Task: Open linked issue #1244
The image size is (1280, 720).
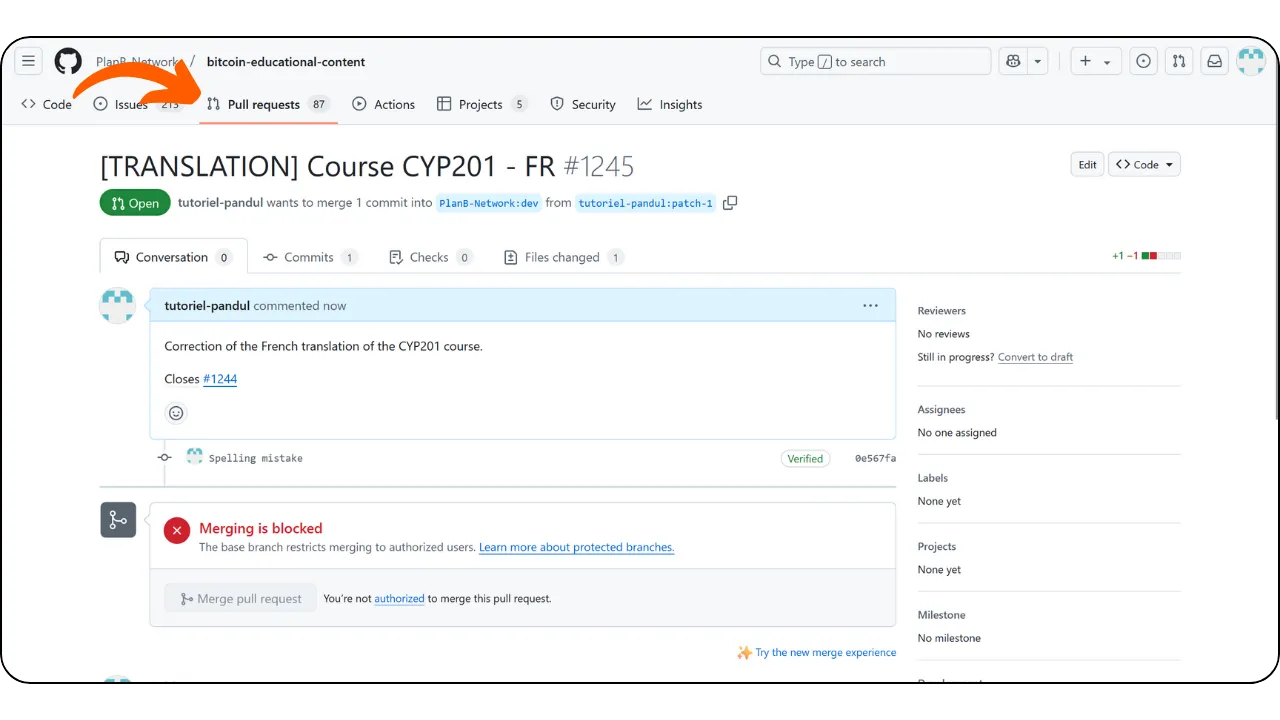Action: 220,379
